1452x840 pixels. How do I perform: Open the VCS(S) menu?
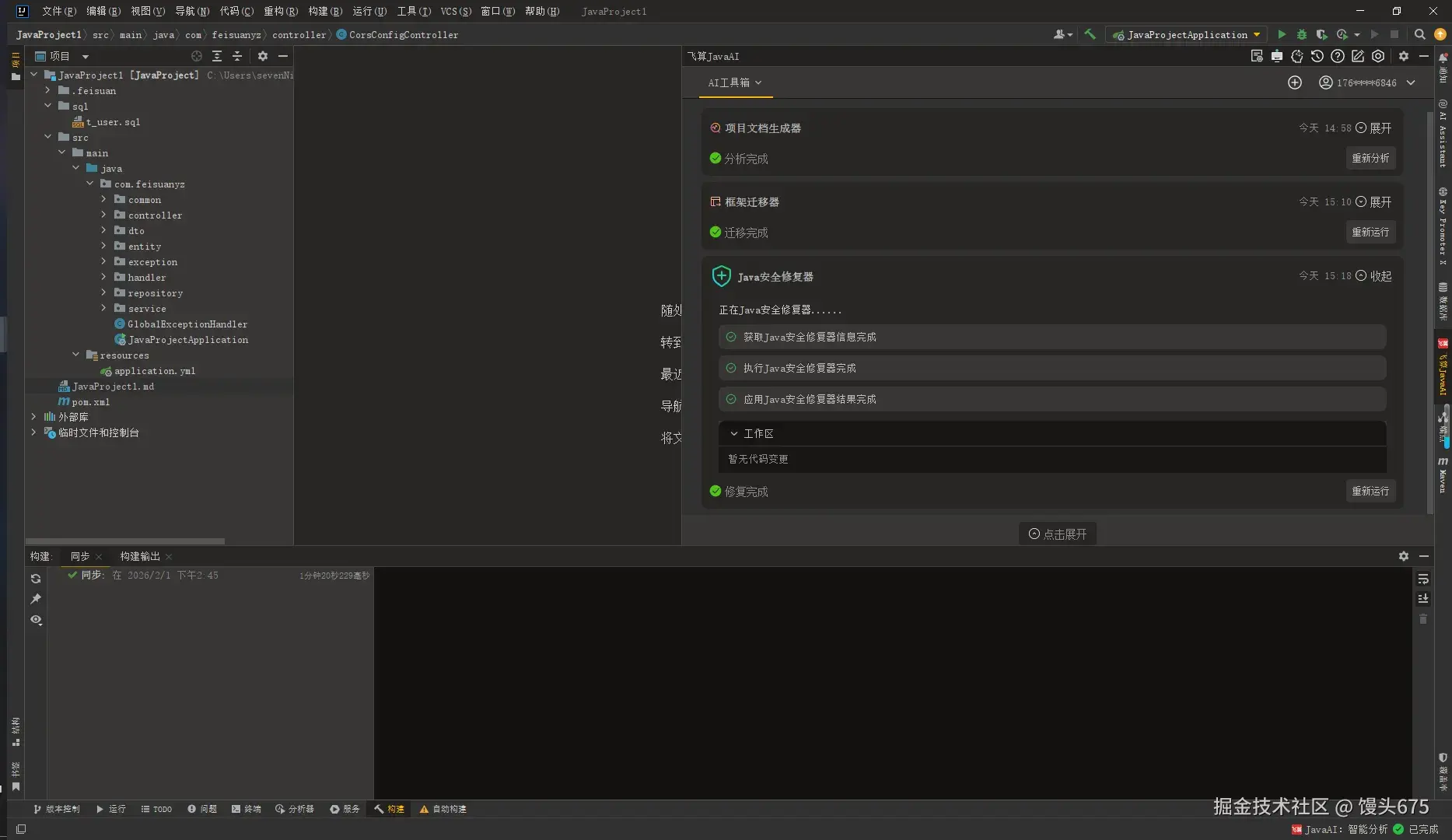tap(456, 11)
